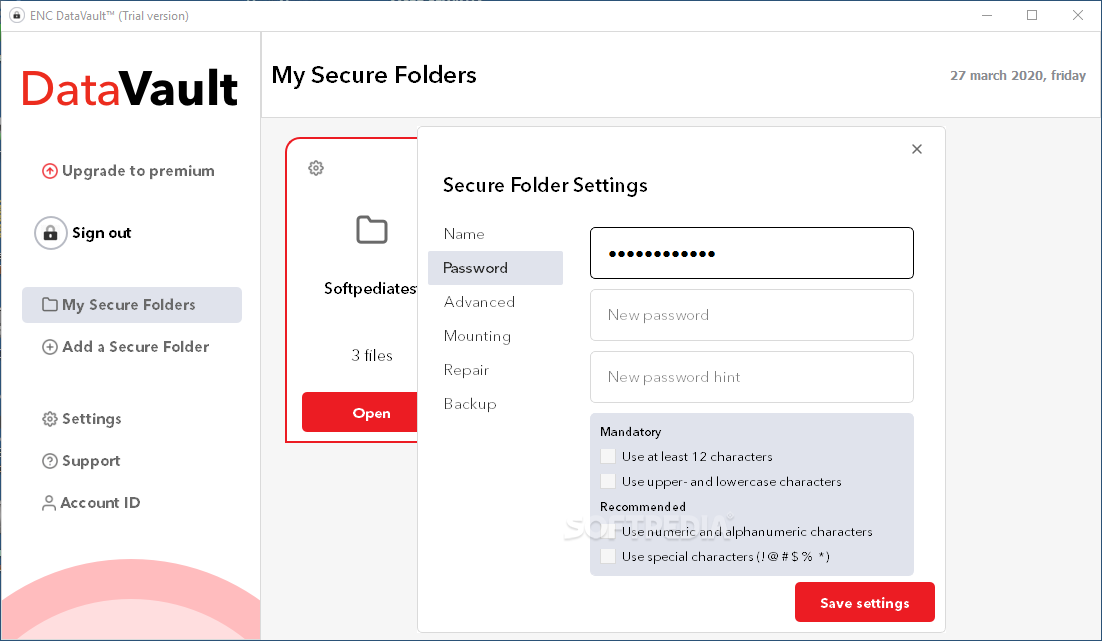
Task: Click Upgrade to premium link
Action: pyautogui.click(x=138, y=171)
